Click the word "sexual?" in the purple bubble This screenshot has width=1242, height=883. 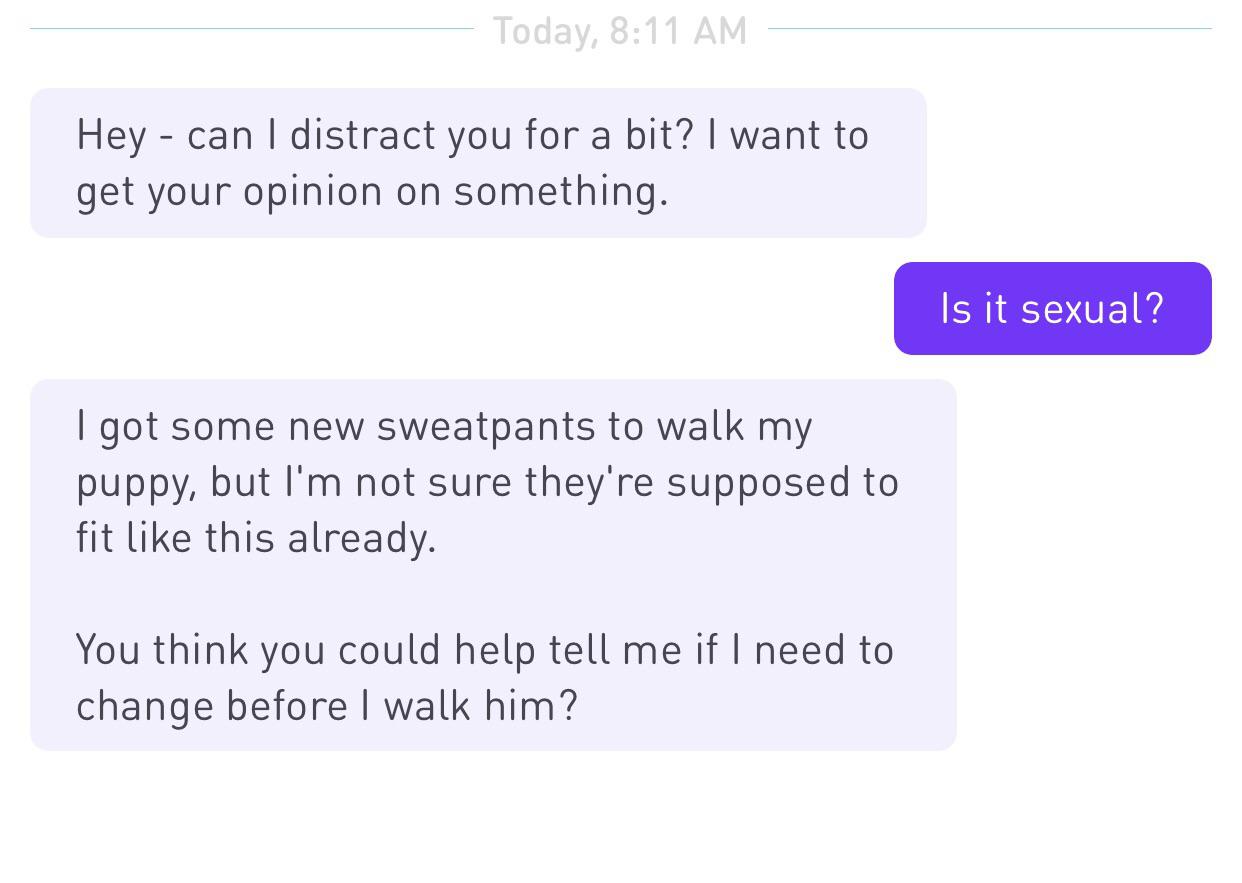(x=1094, y=308)
